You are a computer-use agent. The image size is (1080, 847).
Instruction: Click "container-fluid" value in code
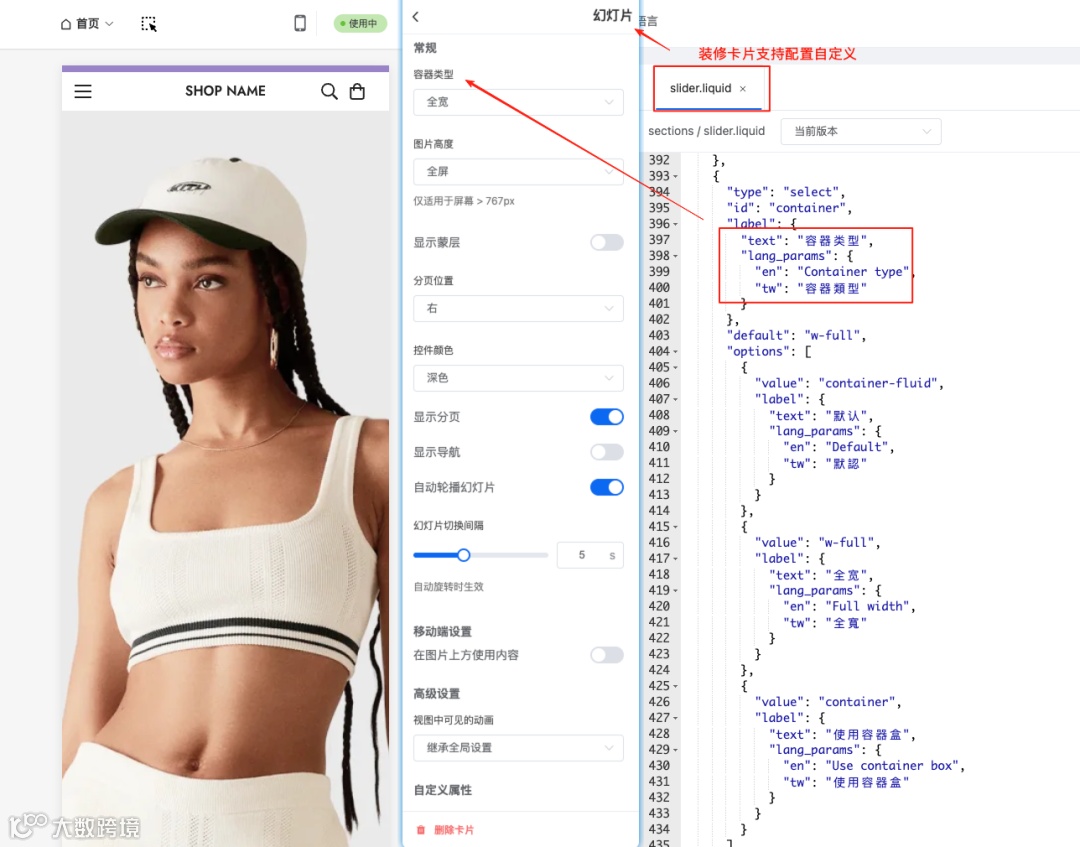pyautogui.click(x=878, y=383)
